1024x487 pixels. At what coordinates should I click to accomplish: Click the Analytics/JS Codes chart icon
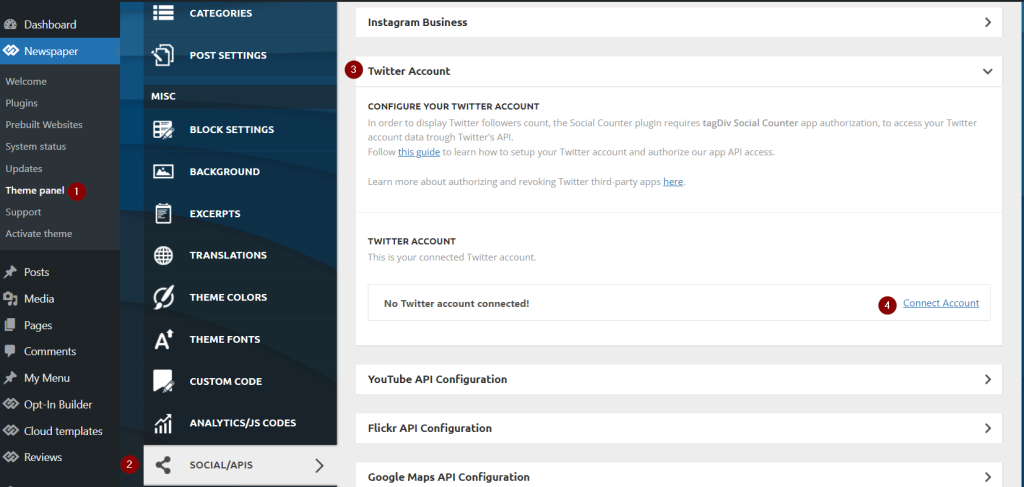(x=163, y=423)
